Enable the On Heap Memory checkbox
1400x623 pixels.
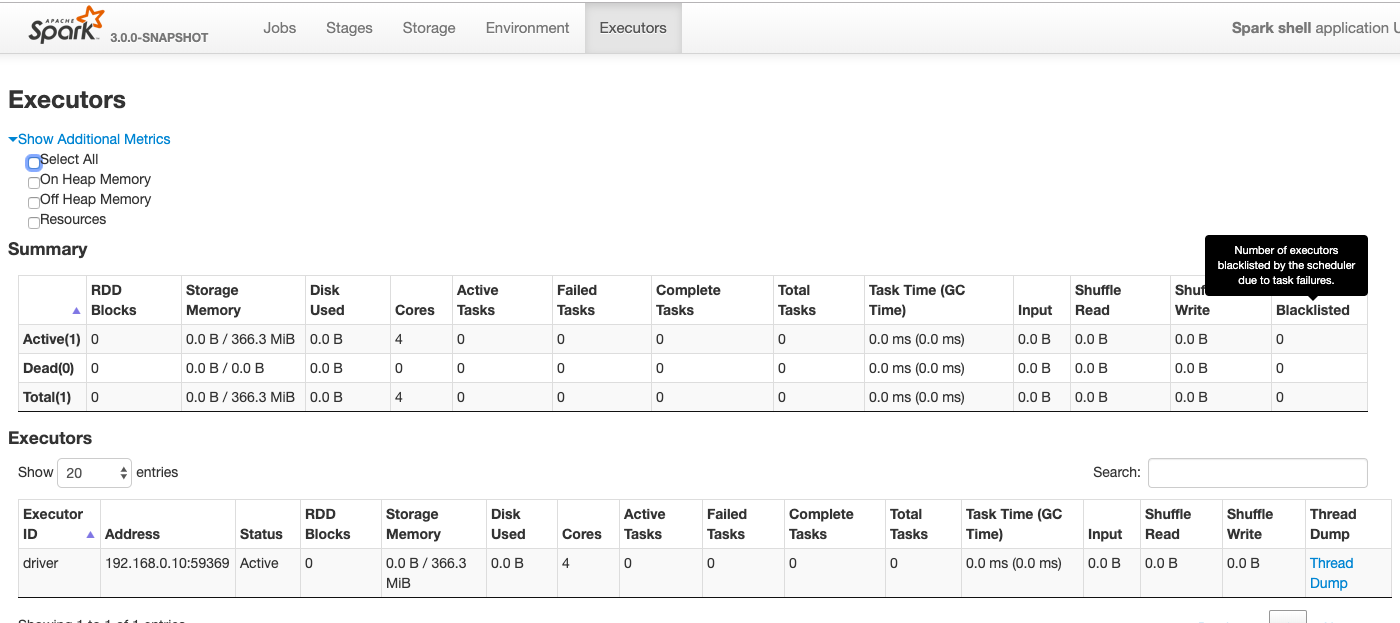click(34, 183)
